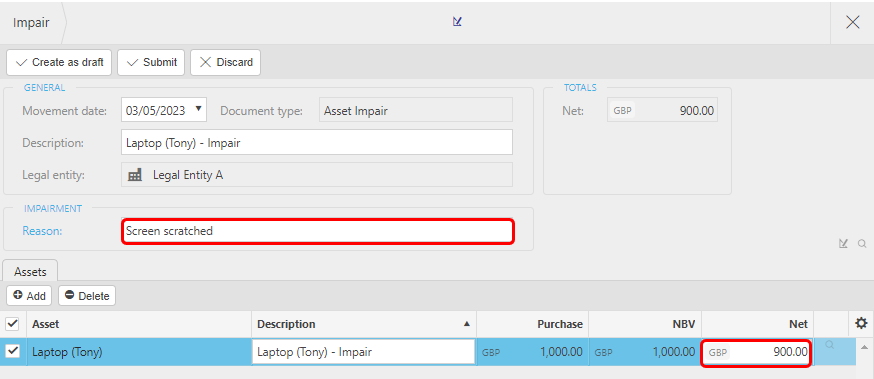Switch to the Assets tab
The image size is (874, 379).
point(31,272)
